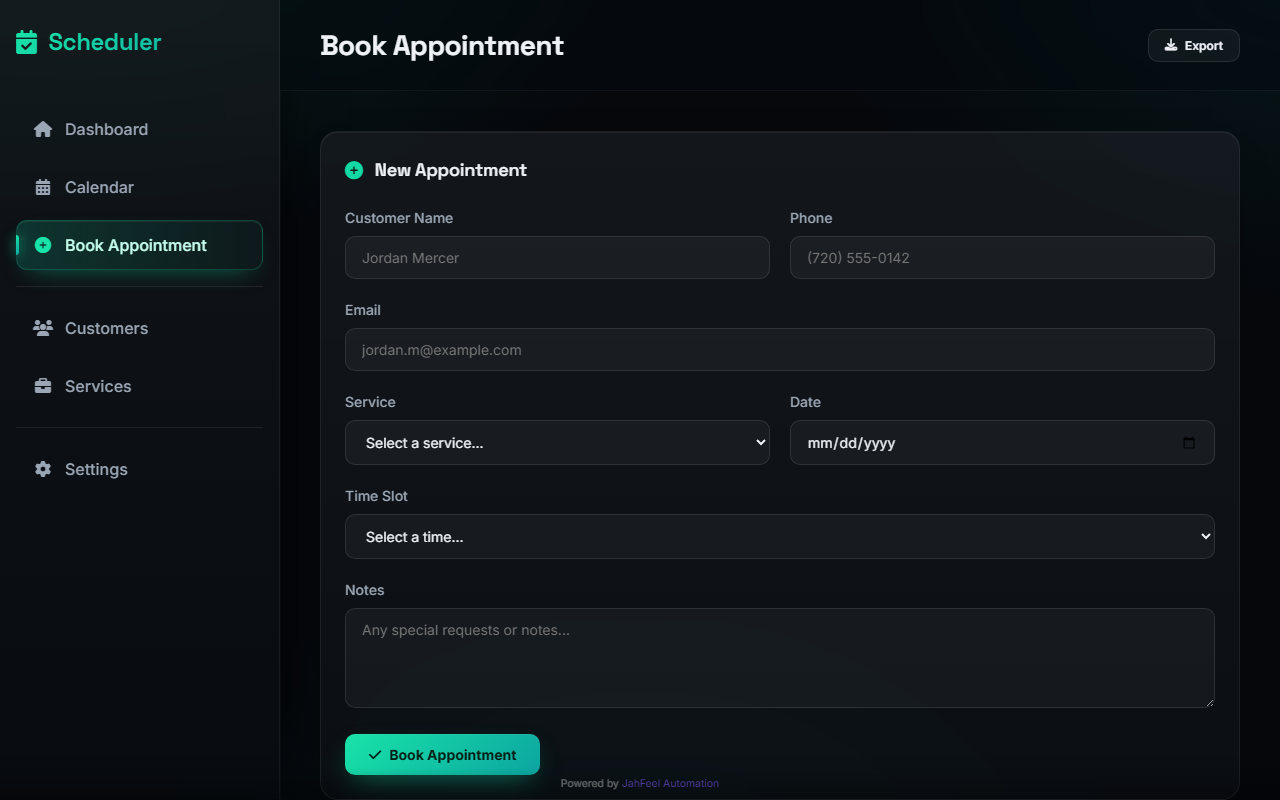Focus the Email input field
The width and height of the screenshot is (1280, 800).
(x=780, y=349)
